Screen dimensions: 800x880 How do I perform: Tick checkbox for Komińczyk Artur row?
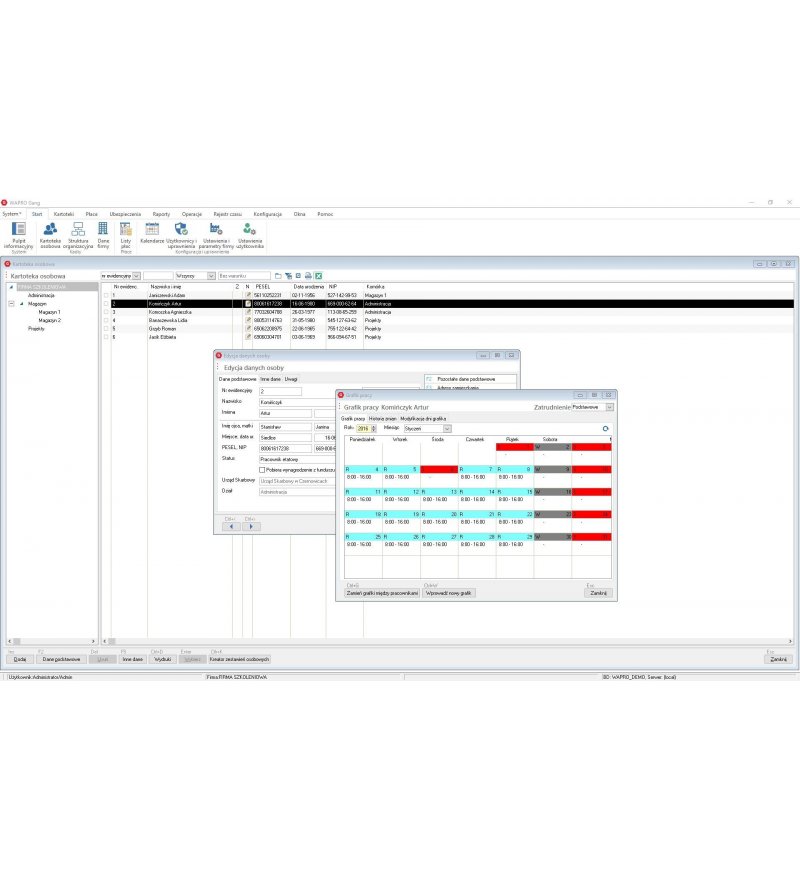point(106,304)
